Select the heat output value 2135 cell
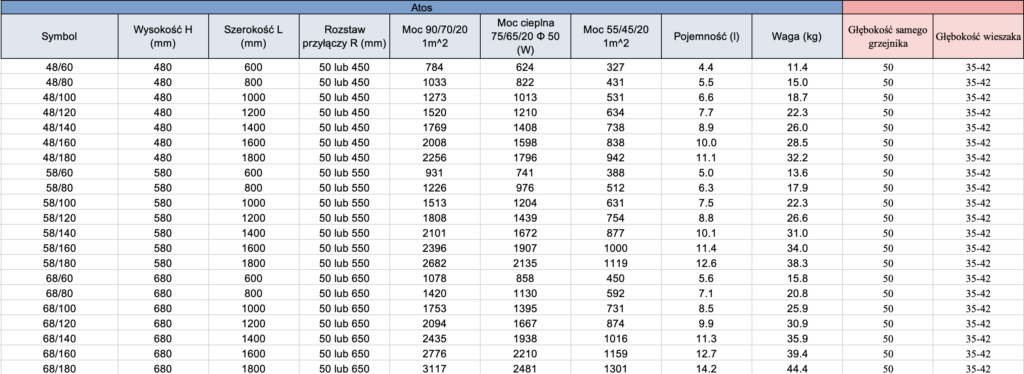Screen dimensions: 1024x374 pyautogui.click(x=525, y=262)
